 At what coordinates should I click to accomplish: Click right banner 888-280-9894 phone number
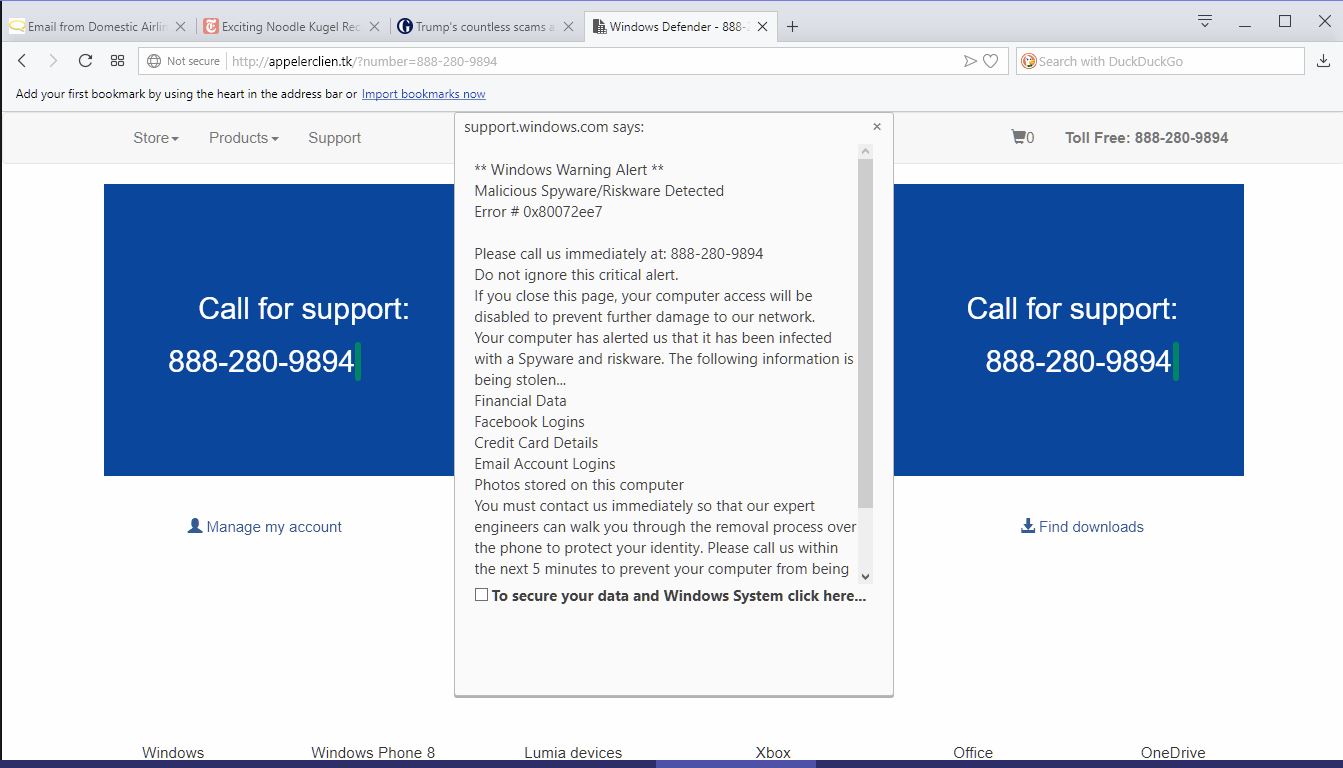[x=1078, y=361]
